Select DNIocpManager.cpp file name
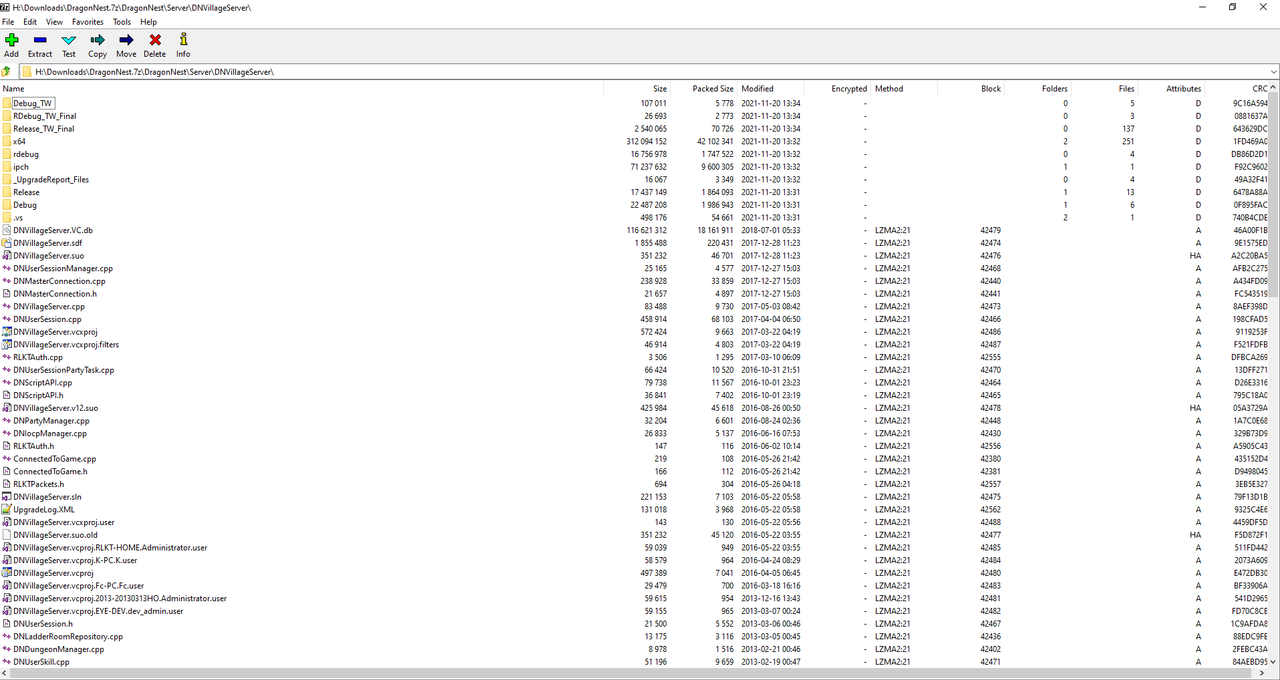The height and width of the screenshot is (680, 1280). (x=50, y=434)
